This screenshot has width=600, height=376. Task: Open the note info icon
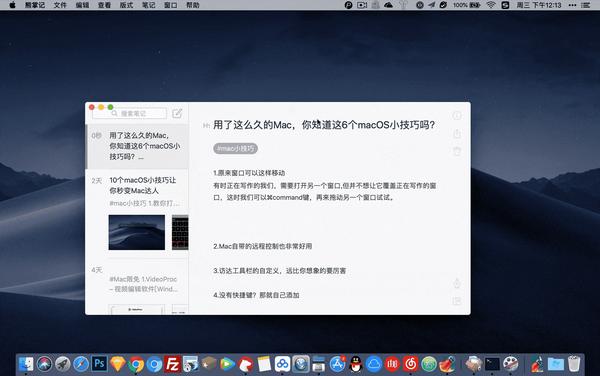point(457,116)
